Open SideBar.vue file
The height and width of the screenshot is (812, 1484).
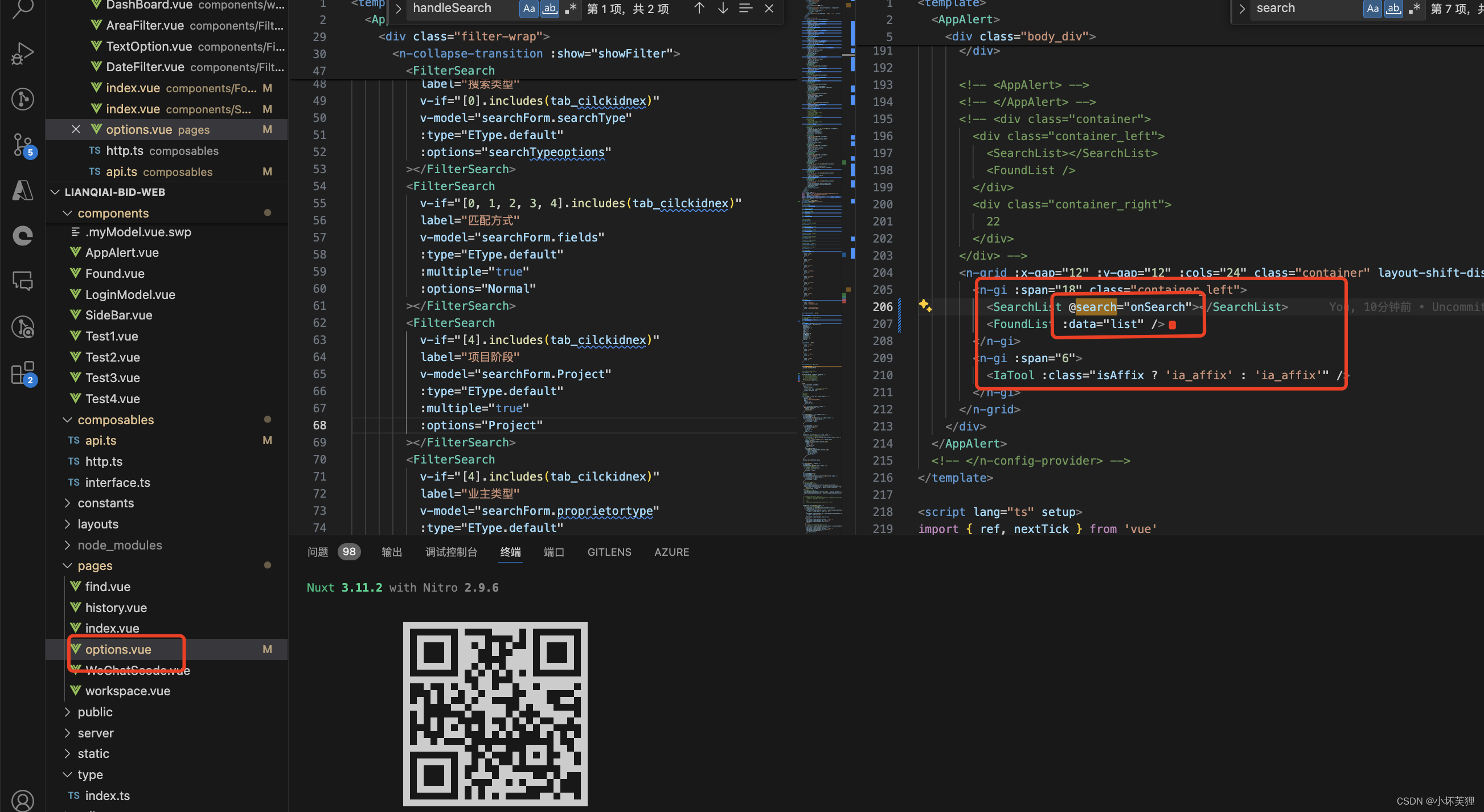coord(167,315)
